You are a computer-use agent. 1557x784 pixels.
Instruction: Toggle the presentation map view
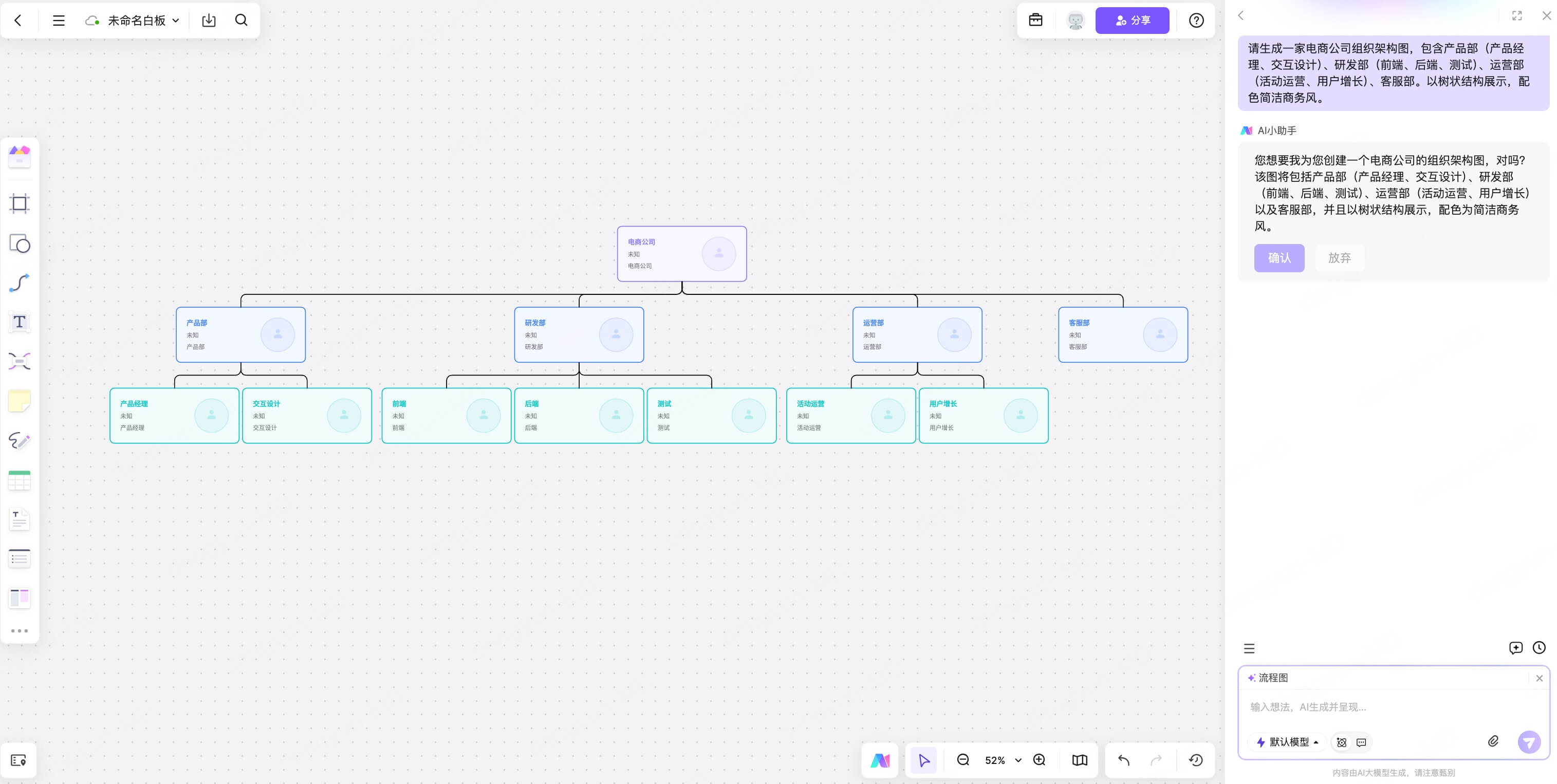click(1080, 760)
